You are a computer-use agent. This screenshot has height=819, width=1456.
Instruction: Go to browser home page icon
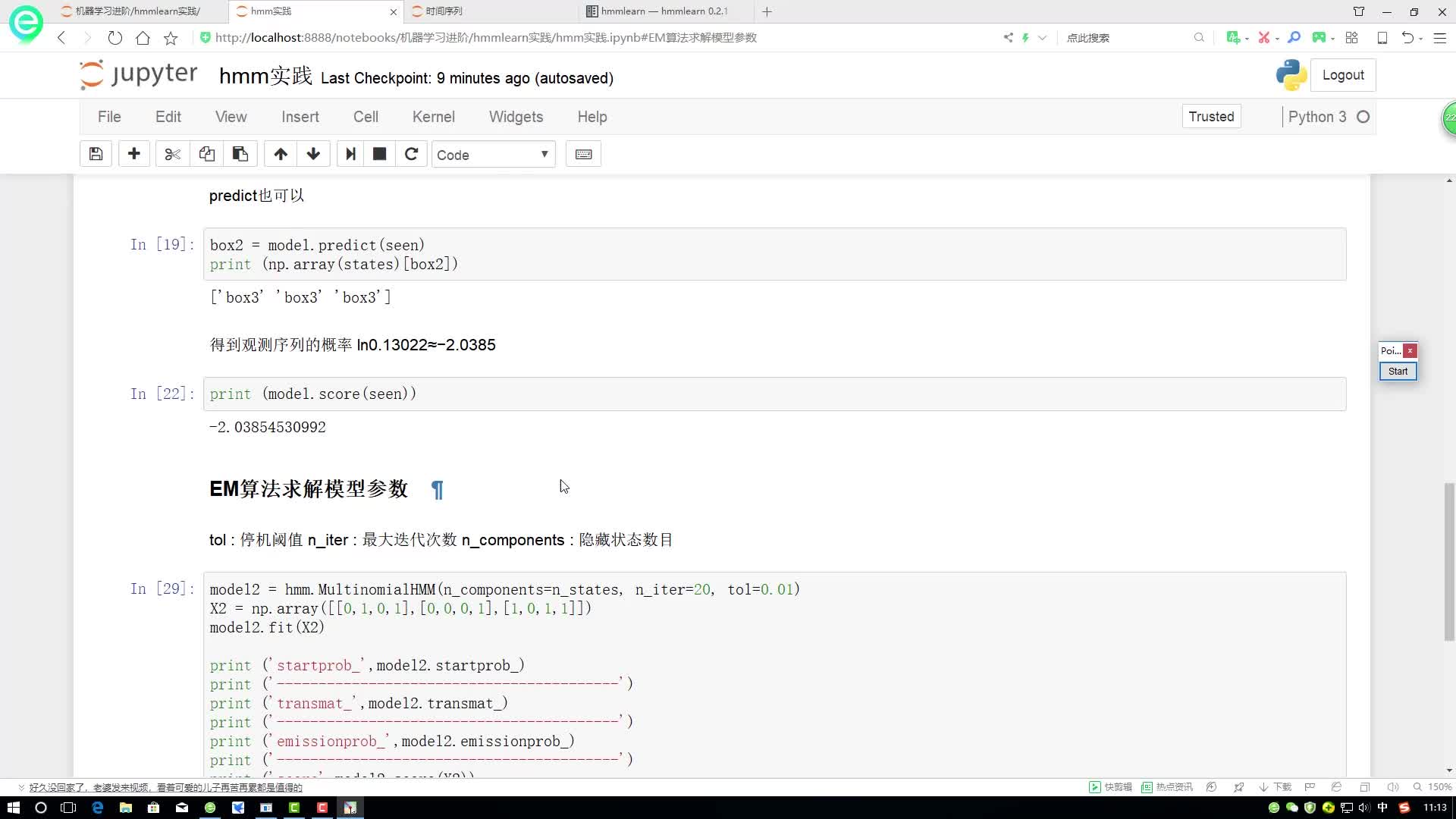(x=143, y=38)
